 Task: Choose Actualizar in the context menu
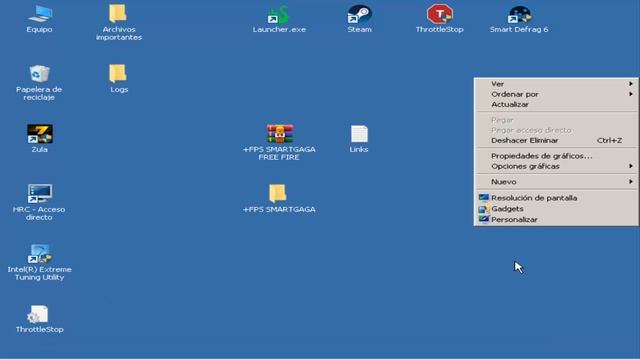[x=556, y=104]
